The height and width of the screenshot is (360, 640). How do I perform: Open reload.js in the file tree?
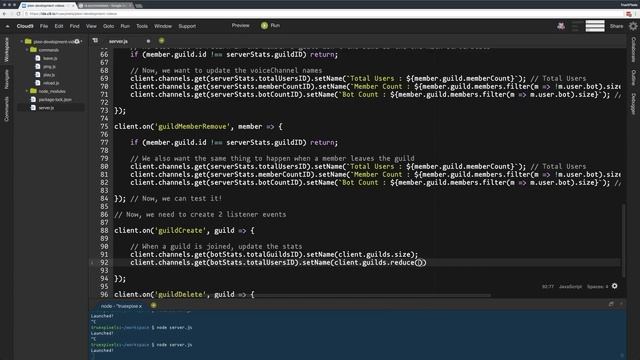[x=51, y=83]
